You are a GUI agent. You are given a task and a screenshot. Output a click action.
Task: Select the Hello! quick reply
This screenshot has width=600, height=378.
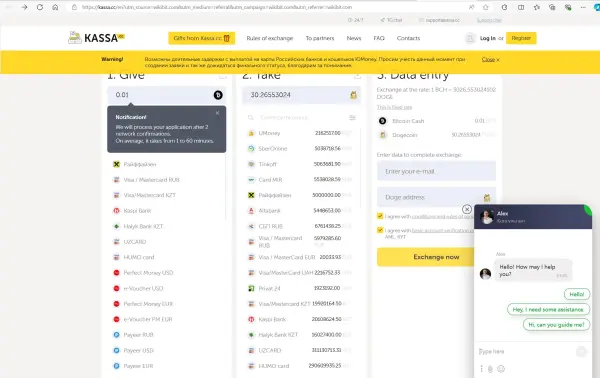[x=577, y=294]
